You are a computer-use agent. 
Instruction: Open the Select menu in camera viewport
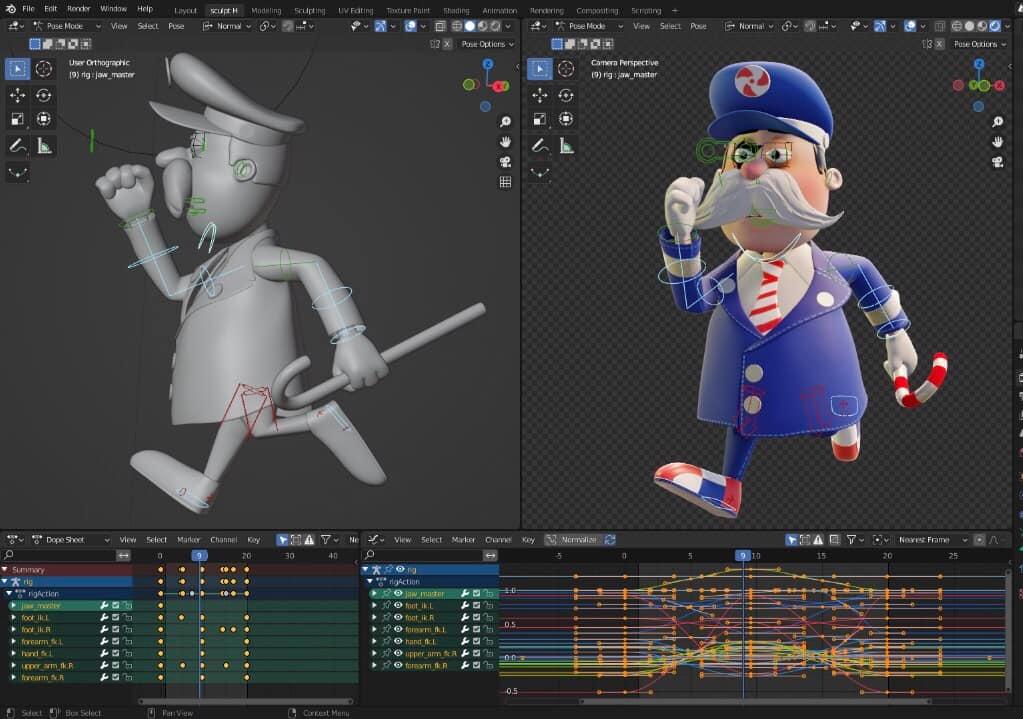tap(670, 26)
